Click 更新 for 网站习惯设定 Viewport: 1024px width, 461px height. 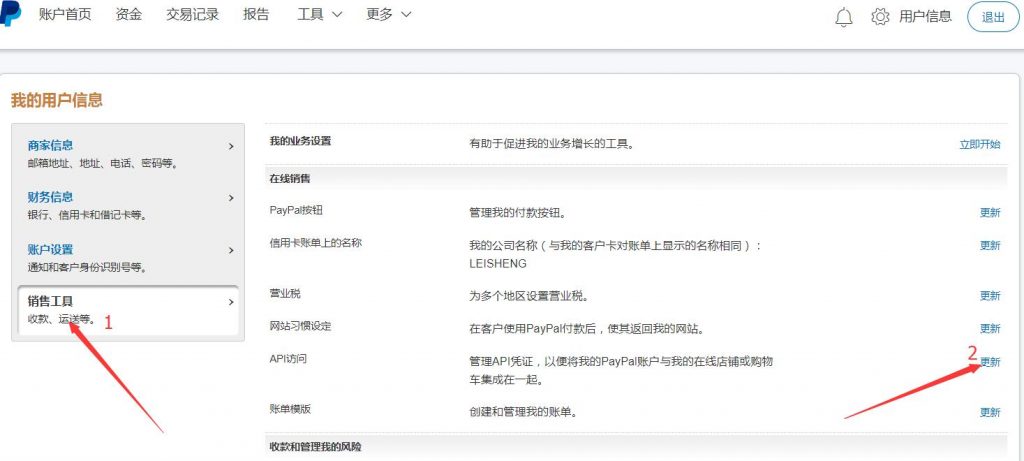coord(990,329)
